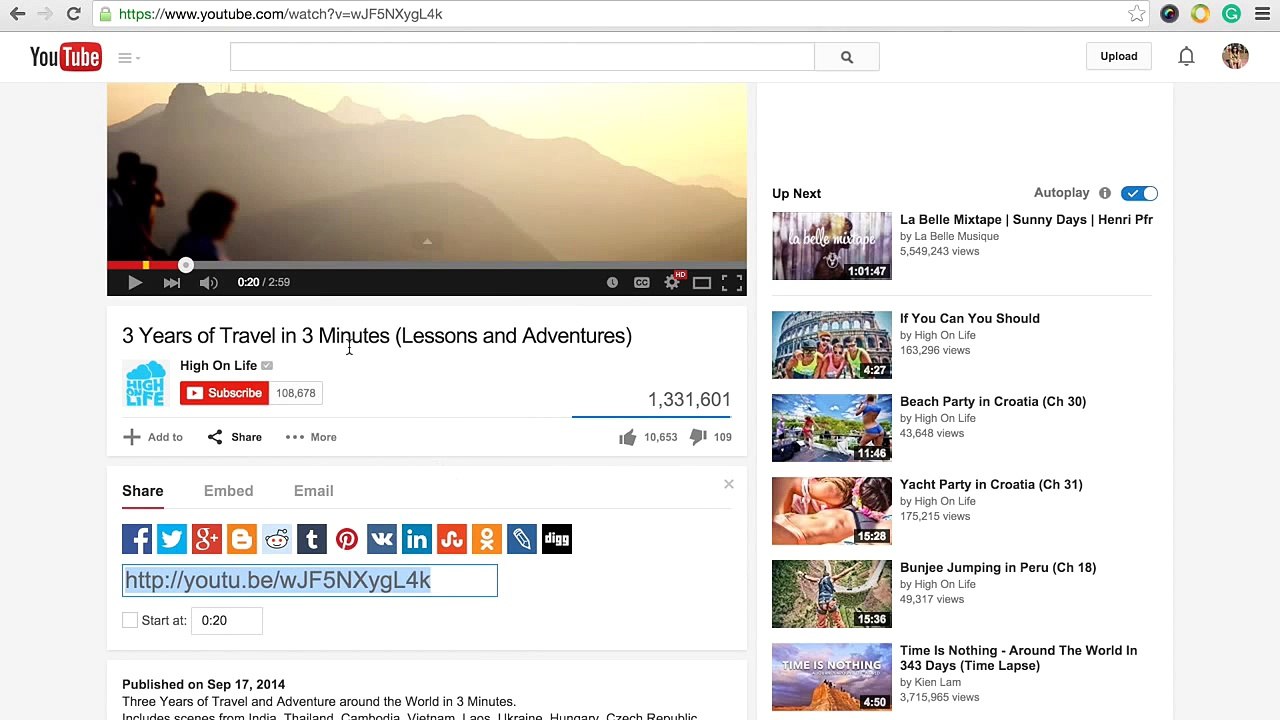Viewport: 1280px width, 720px height.
Task: Share video on digg
Action: point(557,540)
